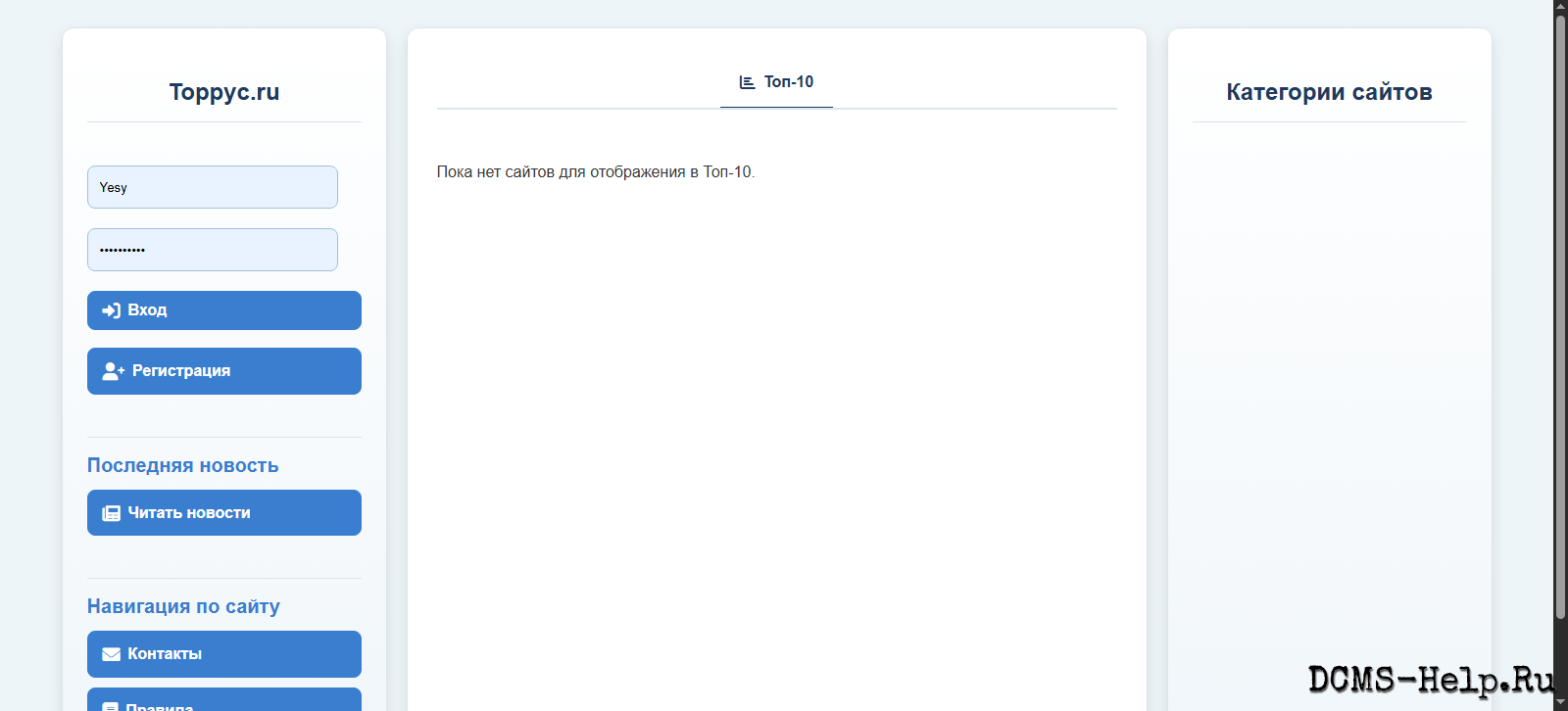1568x711 pixels.
Task: Click the document icon on Правила button
Action: tap(111, 706)
